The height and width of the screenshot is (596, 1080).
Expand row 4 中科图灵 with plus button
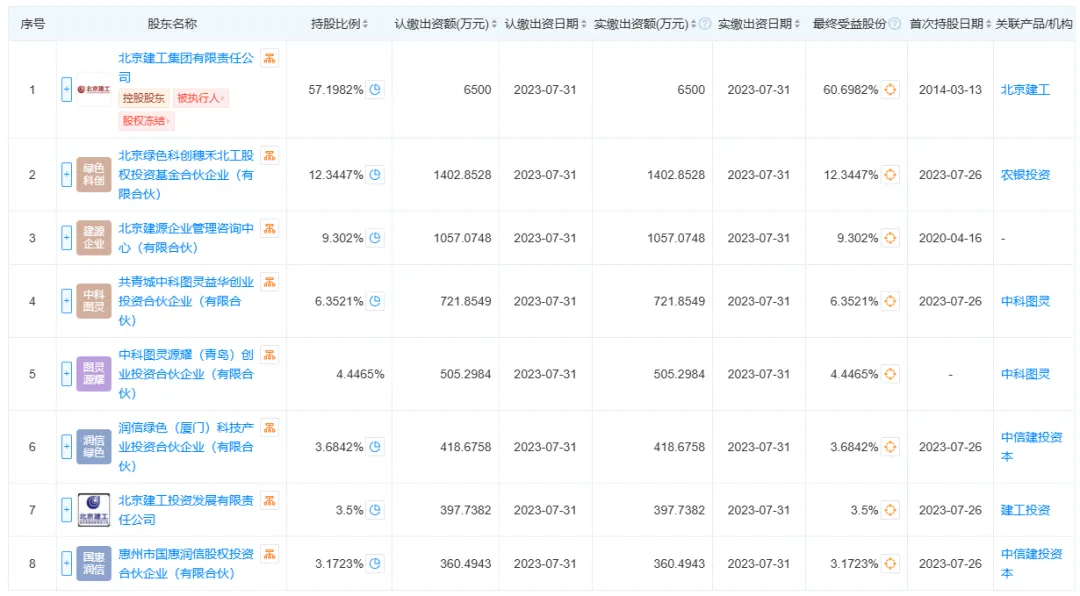pyautogui.click(x=66, y=301)
